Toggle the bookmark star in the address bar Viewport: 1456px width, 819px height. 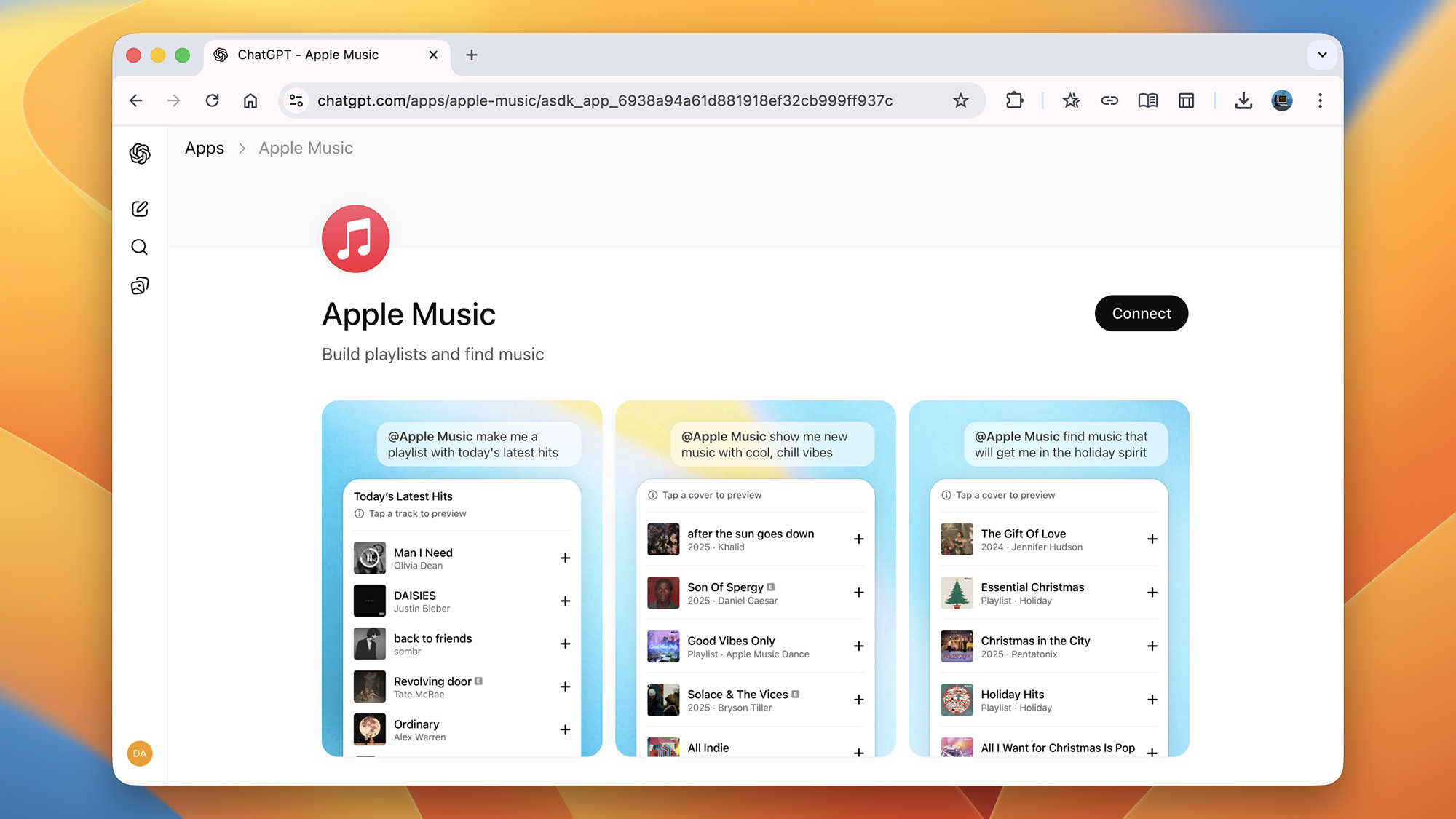[961, 100]
